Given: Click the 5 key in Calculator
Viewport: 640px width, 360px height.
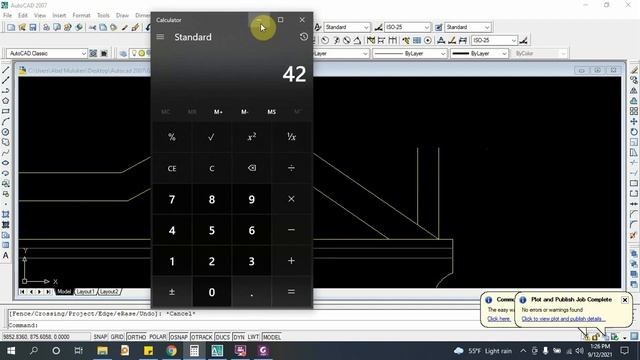Looking at the screenshot, I should coord(211,230).
